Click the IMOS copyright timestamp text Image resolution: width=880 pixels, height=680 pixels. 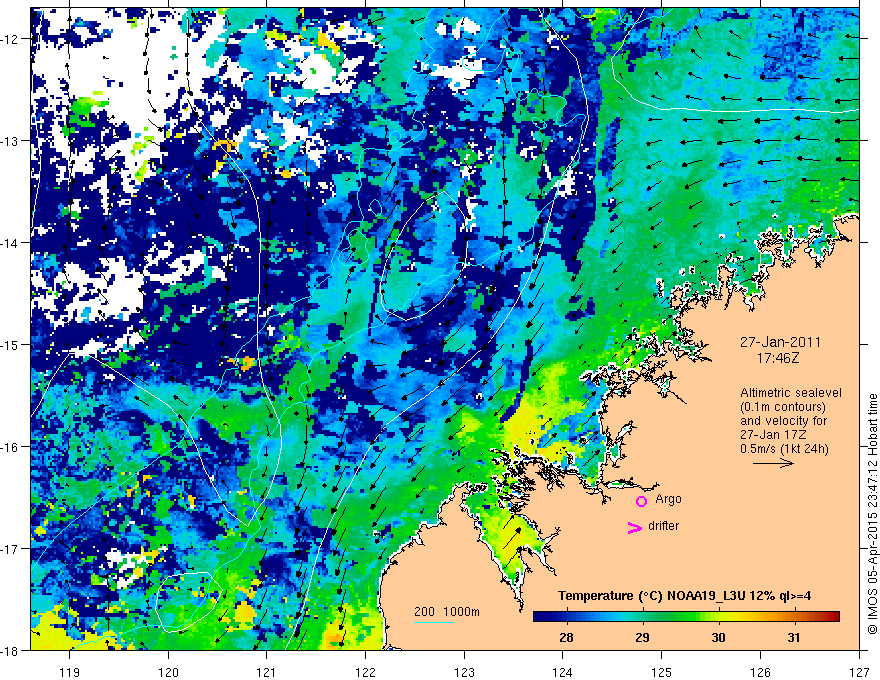click(x=873, y=514)
